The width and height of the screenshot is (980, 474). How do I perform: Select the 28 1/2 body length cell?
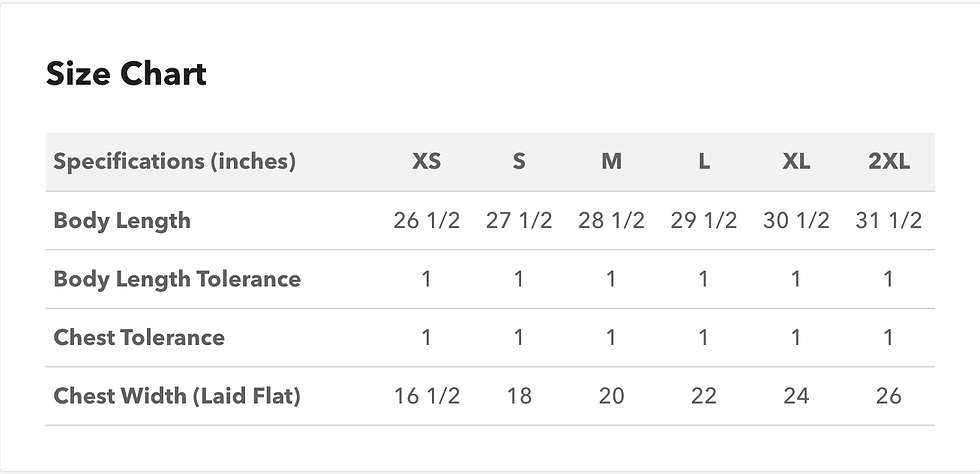click(611, 220)
